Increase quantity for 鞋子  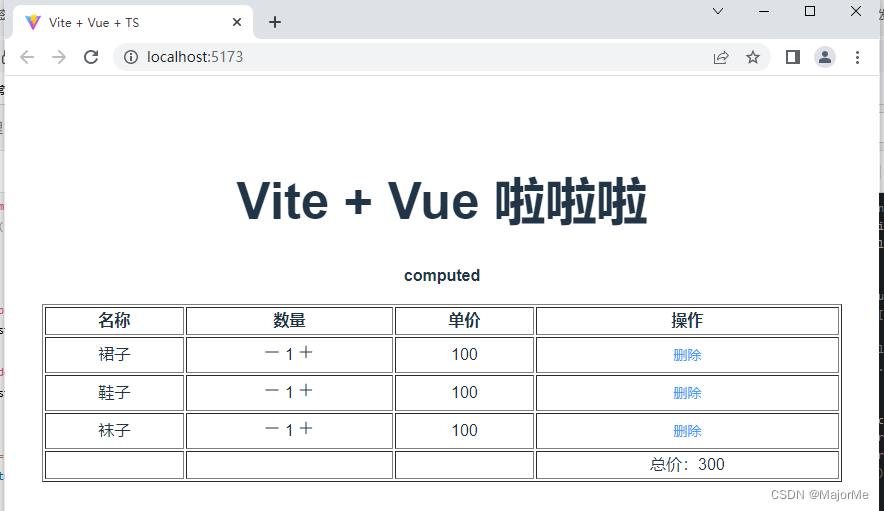pos(306,390)
